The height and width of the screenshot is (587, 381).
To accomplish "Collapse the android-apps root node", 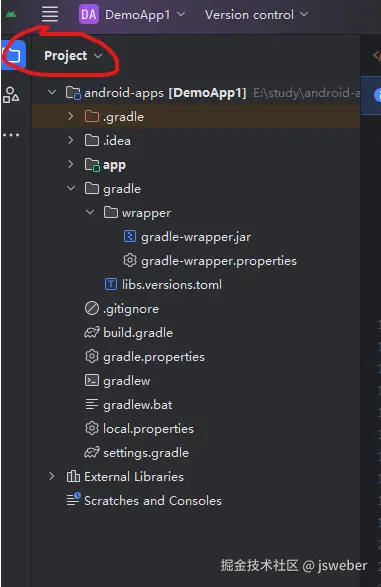I will pos(52,92).
